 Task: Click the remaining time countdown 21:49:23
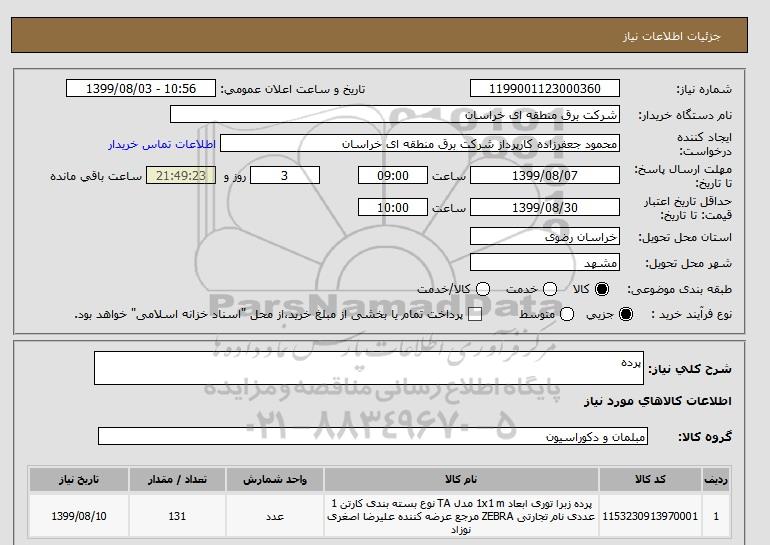181,175
